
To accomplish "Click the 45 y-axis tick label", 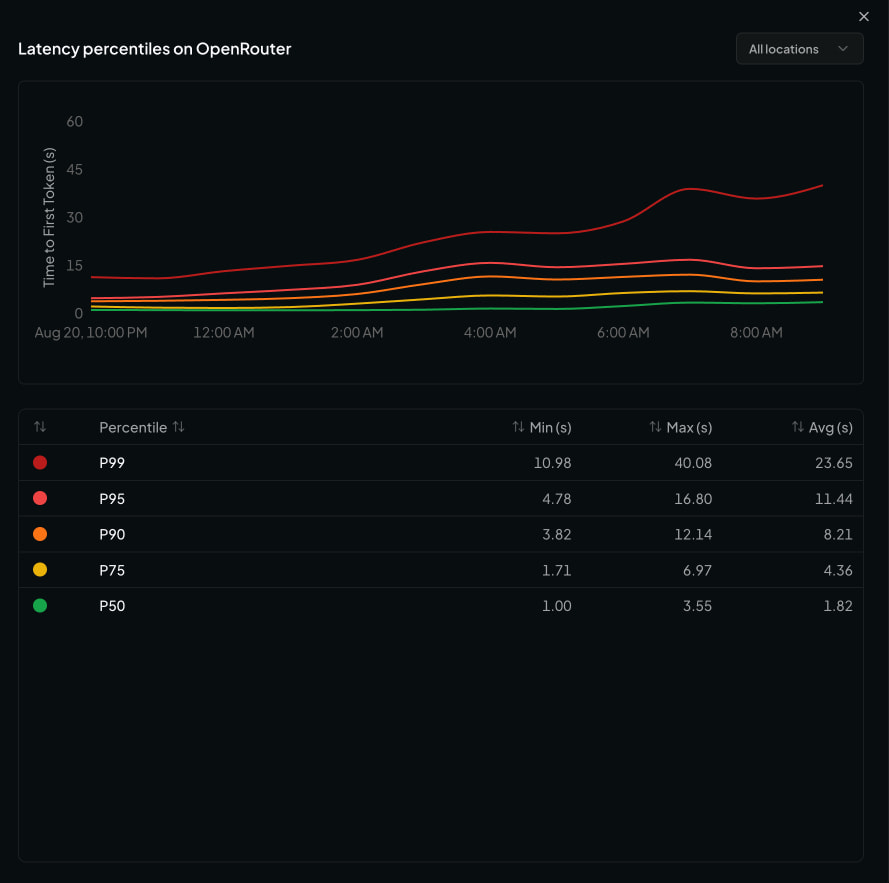I will tap(74, 170).
